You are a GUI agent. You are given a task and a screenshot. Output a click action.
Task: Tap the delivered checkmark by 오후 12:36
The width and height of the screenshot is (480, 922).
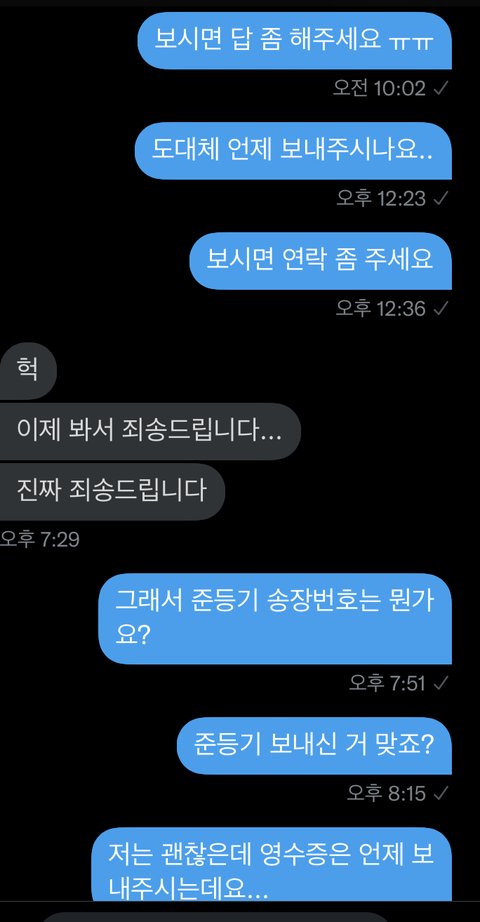point(441,308)
